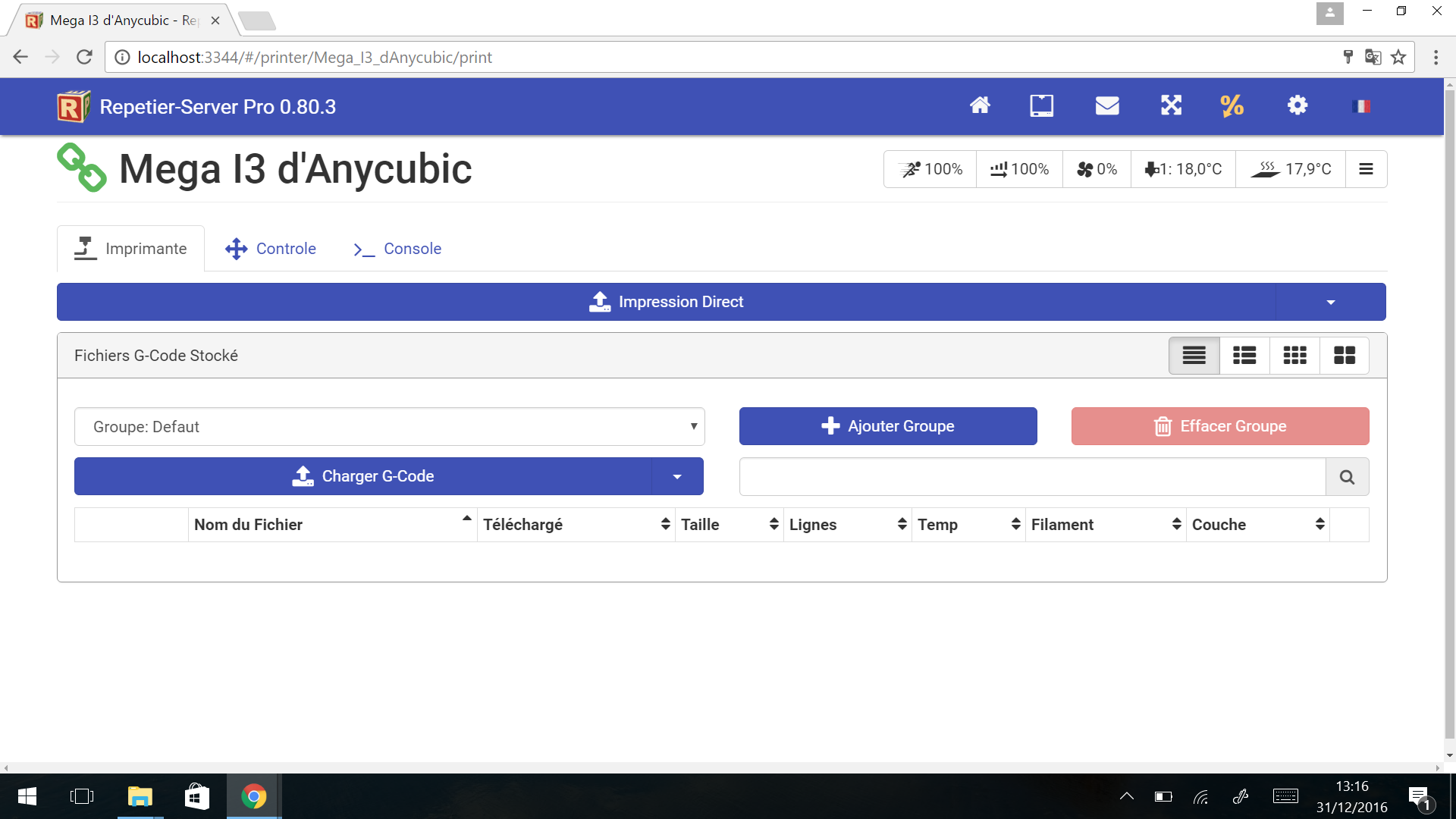The width and height of the screenshot is (1456, 819).
Task: Adjust print speed 100% indicator
Action: click(930, 169)
